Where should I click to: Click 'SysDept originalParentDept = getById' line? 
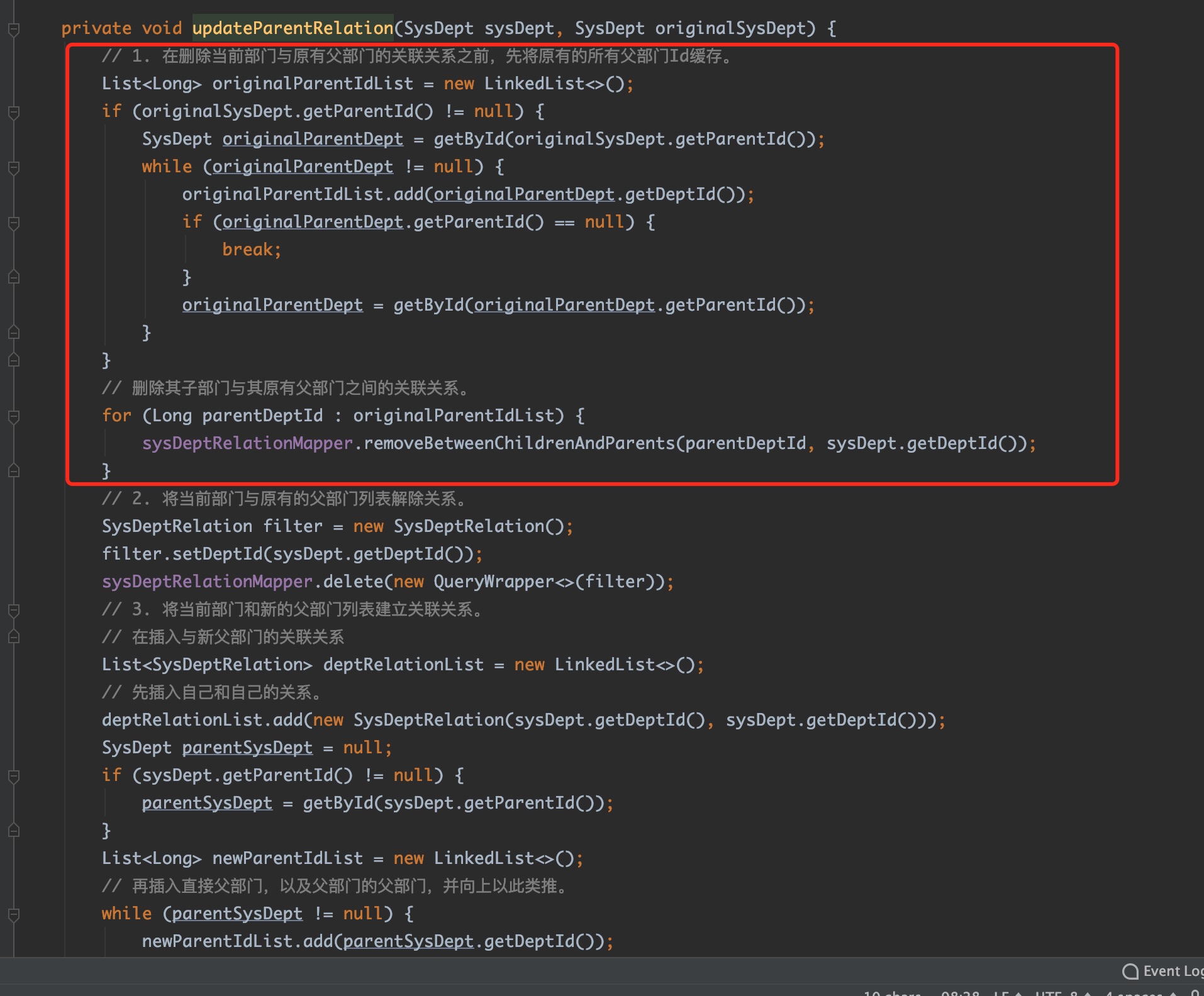pyautogui.click(x=483, y=139)
